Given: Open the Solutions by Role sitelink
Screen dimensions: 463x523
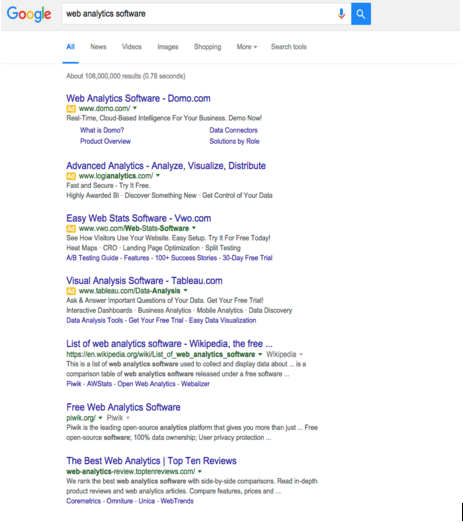Looking at the screenshot, I should click(234, 141).
